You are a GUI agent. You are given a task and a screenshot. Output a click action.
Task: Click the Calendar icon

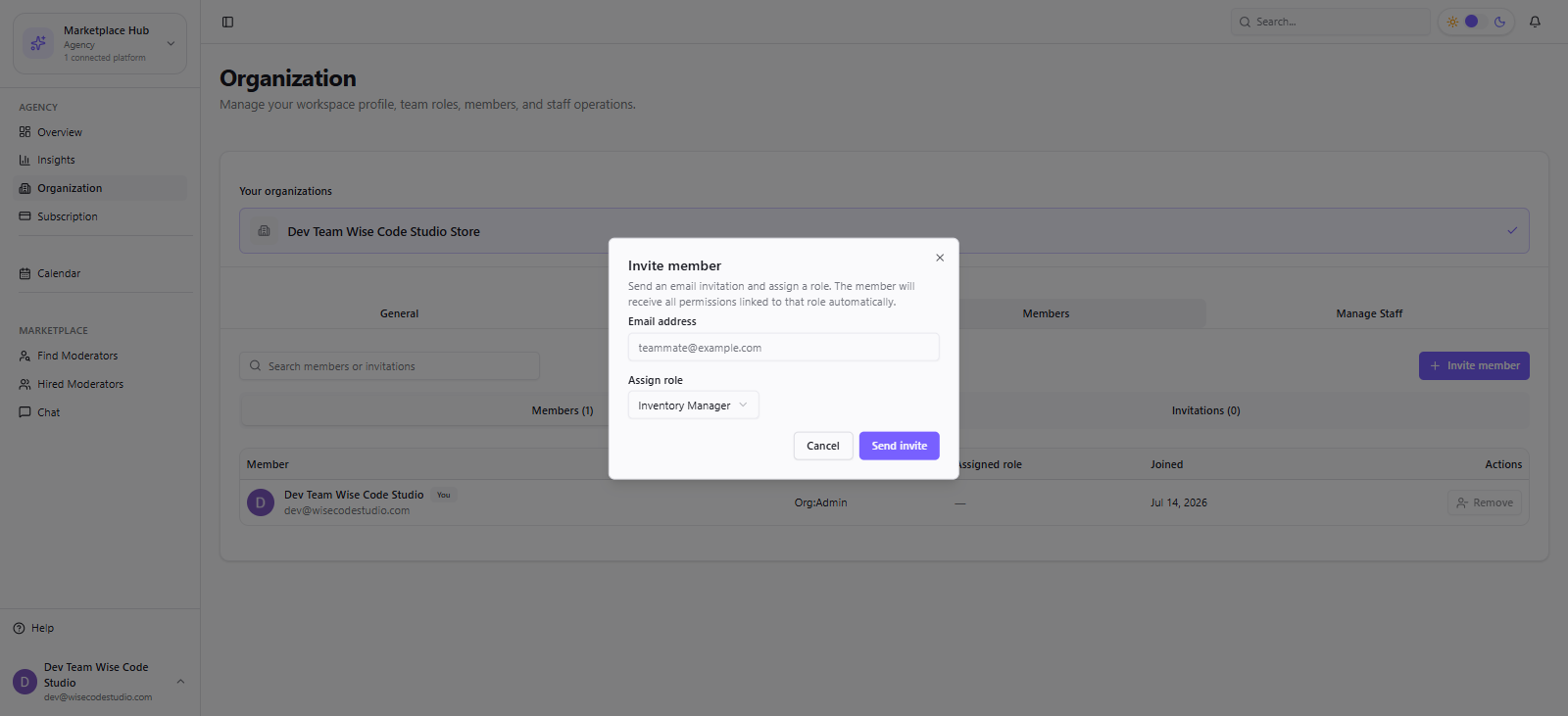point(24,273)
